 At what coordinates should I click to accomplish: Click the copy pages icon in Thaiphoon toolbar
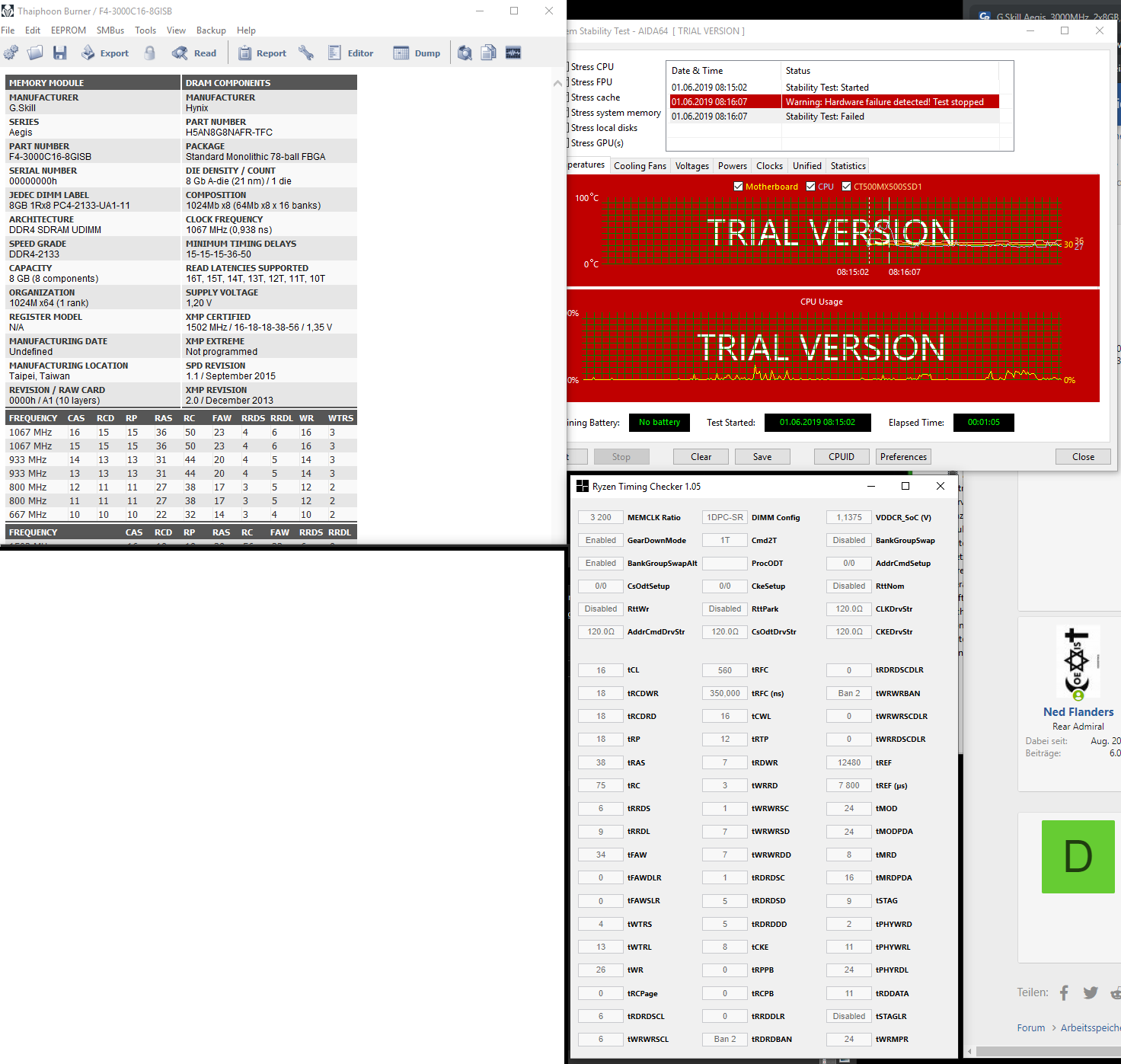(489, 53)
